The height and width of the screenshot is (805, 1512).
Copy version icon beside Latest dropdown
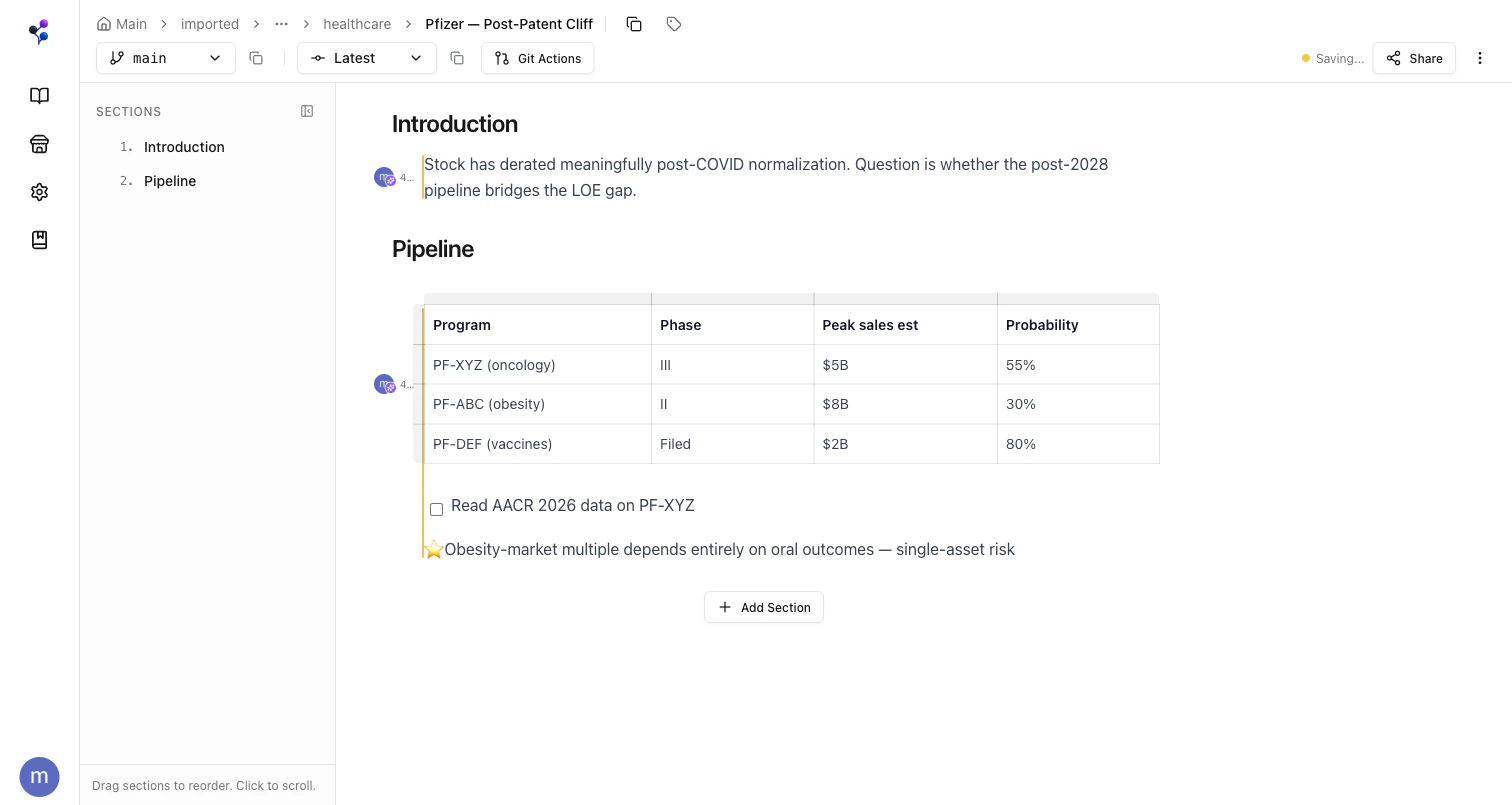click(457, 58)
